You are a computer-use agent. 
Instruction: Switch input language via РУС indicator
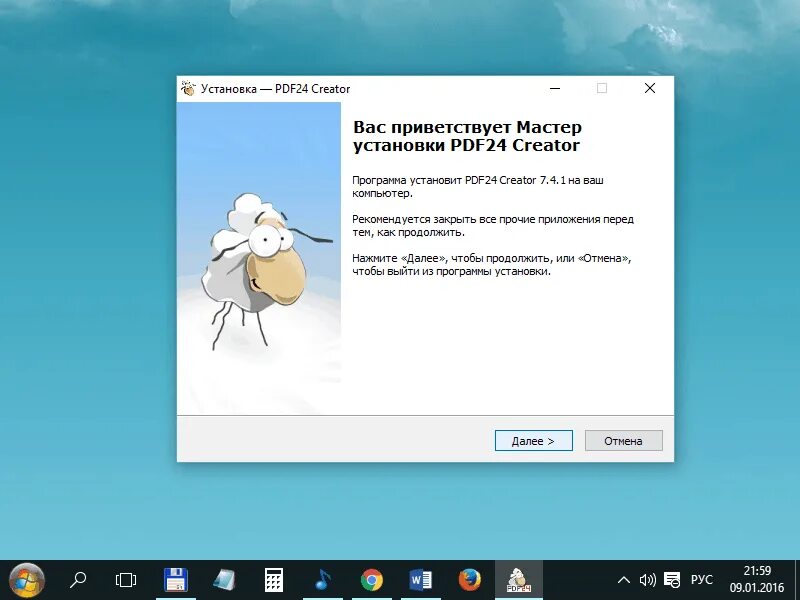pyautogui.click(x=702, y=580)
